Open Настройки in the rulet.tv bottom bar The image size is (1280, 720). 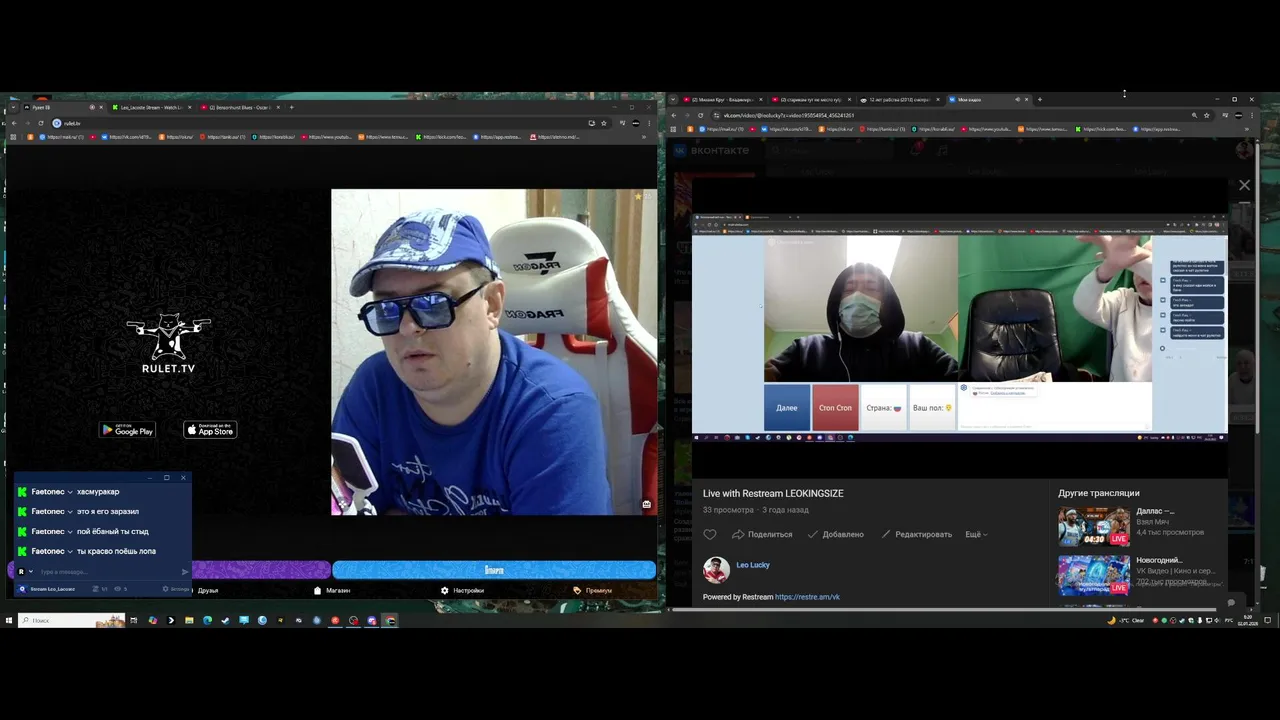tap(462, 590)
